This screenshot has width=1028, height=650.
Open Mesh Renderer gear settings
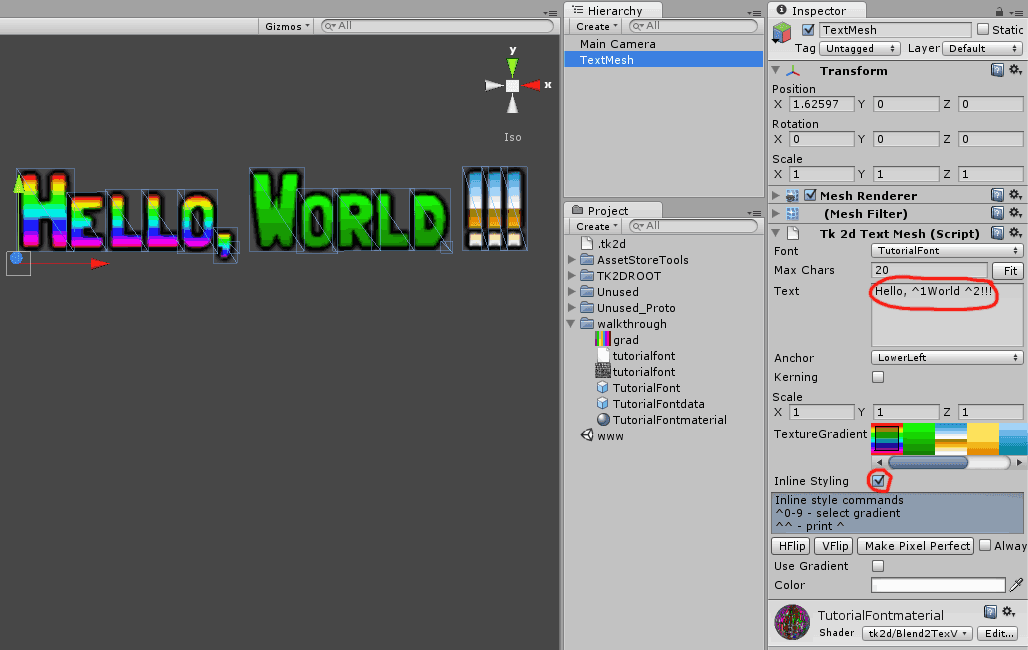(1015, 195)
